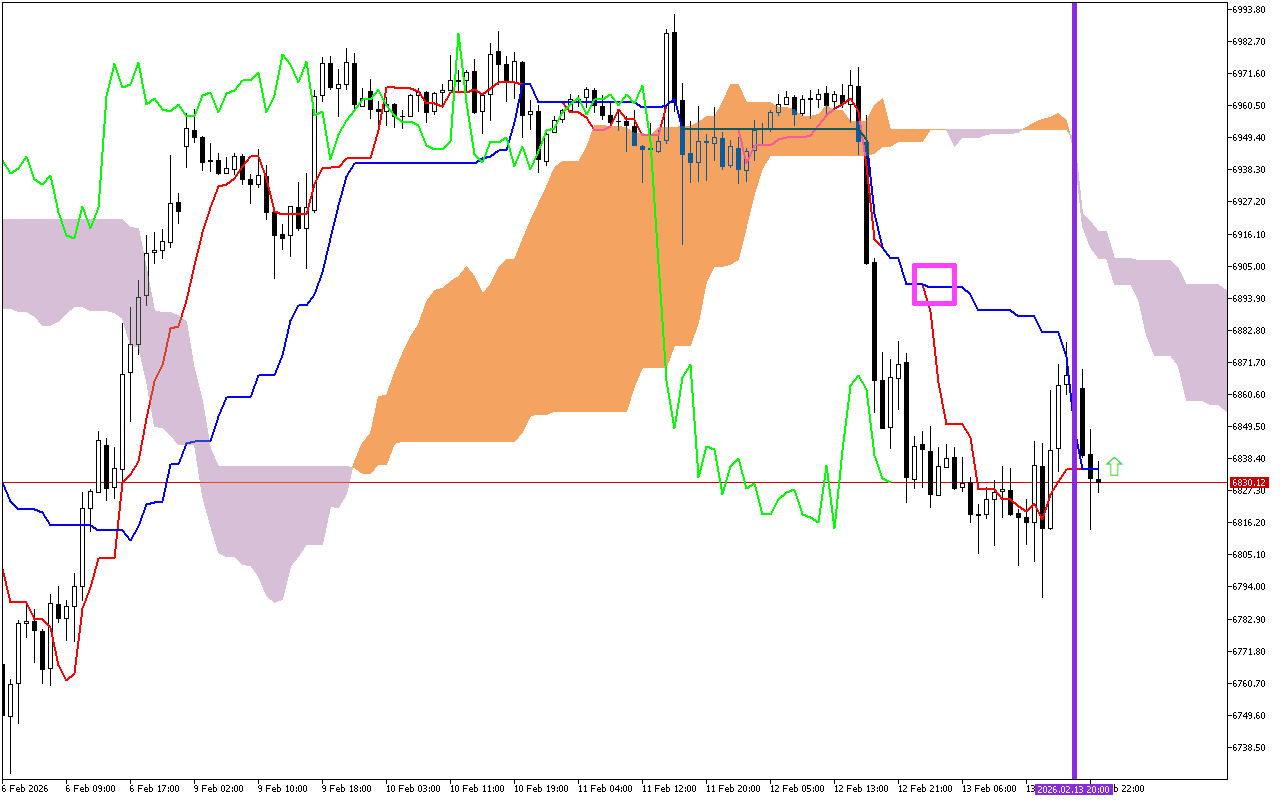
Task: Select the 10 Feb 03:00 time label
Action: 411,788
